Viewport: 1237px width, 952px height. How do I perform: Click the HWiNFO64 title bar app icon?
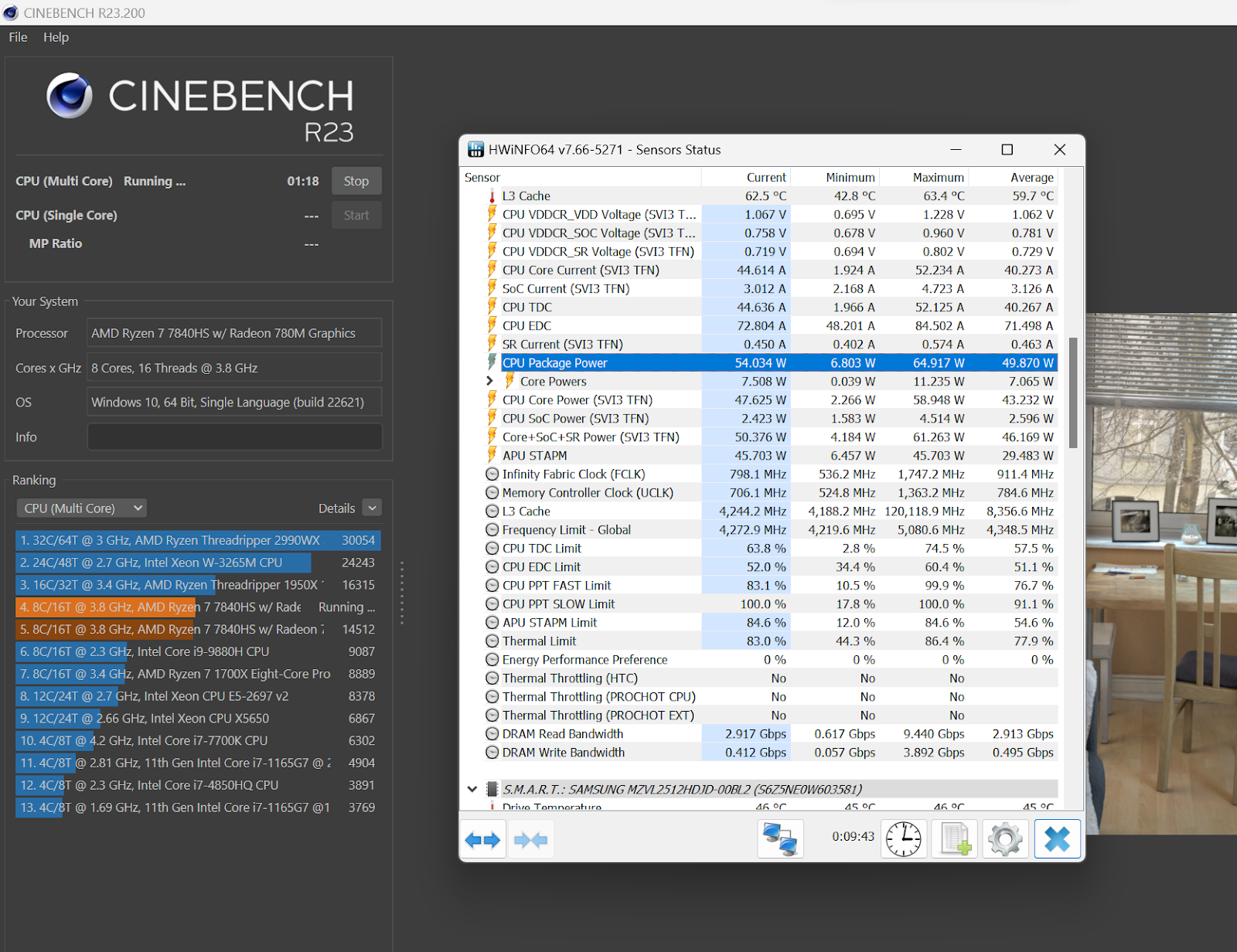[x=475, y=149]
